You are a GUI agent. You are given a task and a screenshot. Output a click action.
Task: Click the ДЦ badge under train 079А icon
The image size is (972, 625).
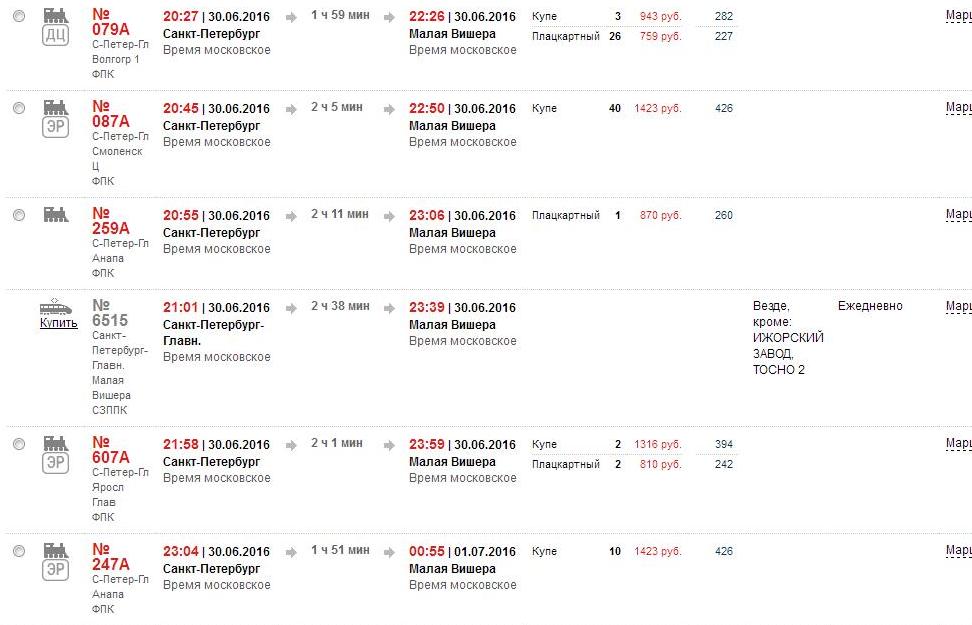coord(55,35)
